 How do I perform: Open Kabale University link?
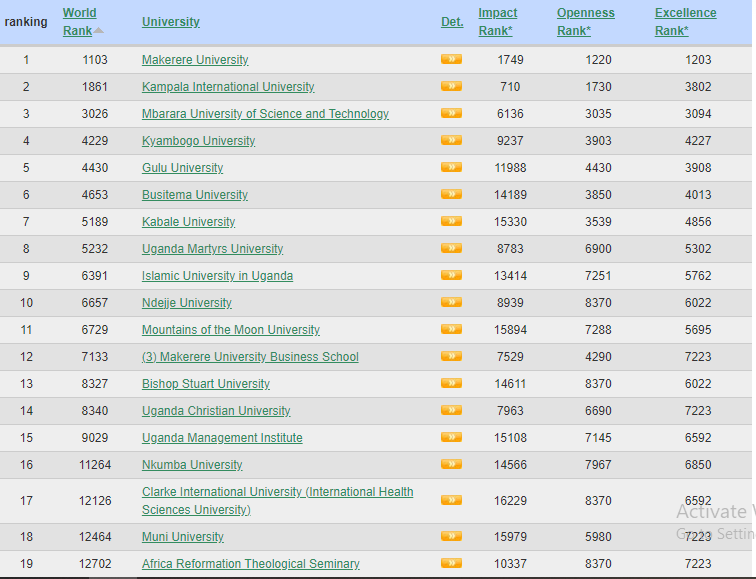[x=189, y=222]
